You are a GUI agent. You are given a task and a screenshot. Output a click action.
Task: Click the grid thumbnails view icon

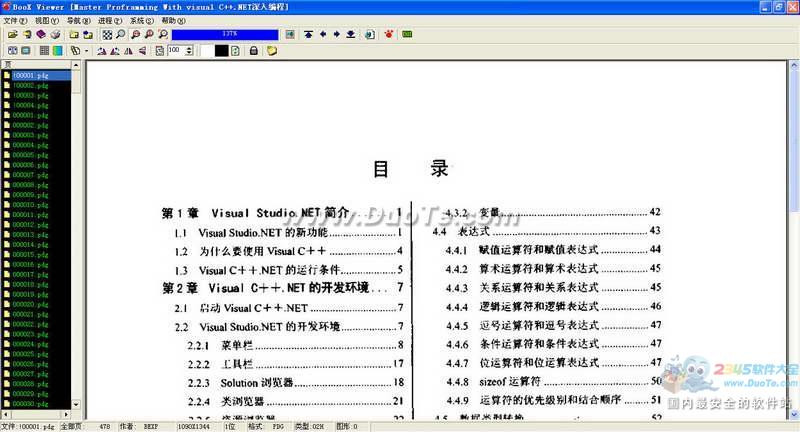[x=44, y=50]
